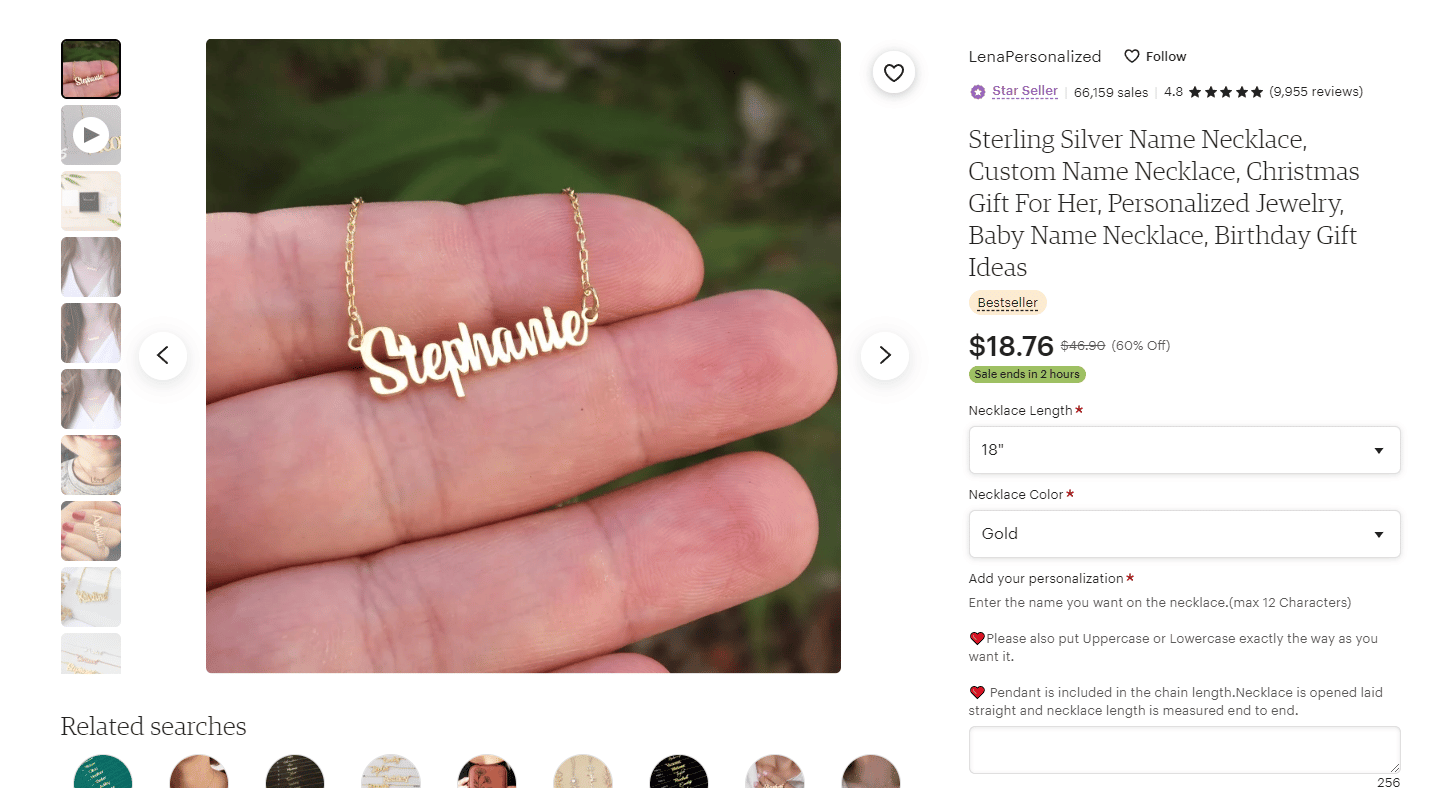Visit the LenaPersonalized shop page
This screenshot has width=1430, height=788.
pos(1034,57)
